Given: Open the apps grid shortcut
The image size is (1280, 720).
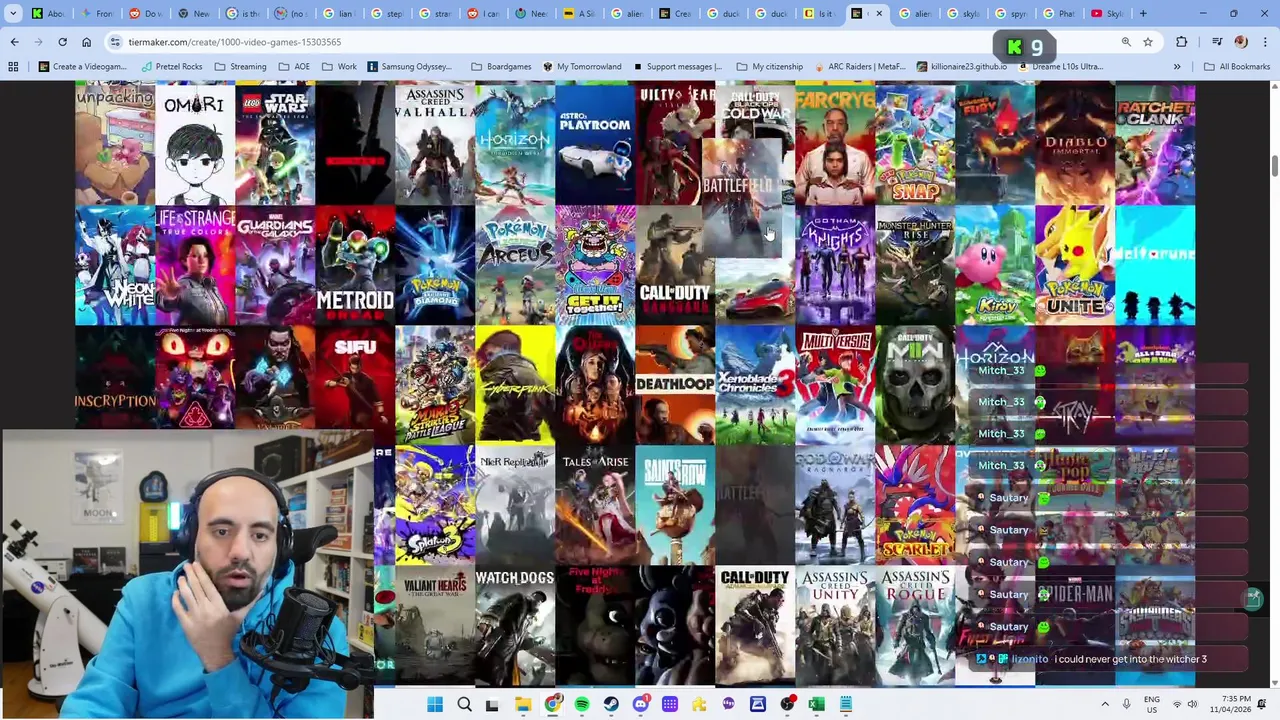Looking at the screenshot, I should [x=13, y=67].
